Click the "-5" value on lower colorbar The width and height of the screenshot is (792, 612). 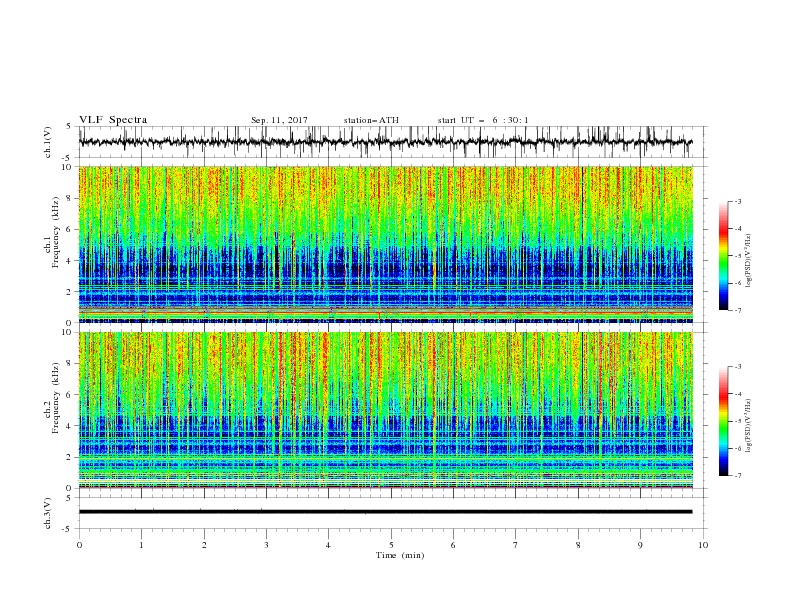(x=738, y=421)
